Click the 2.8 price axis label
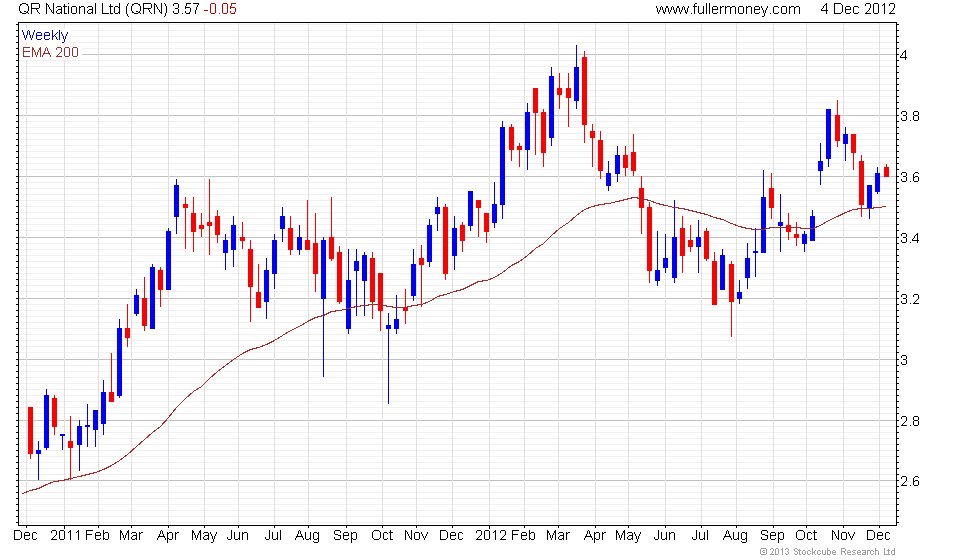Viewport: 980px width, 560px height. pyautogui.click(x=909, y=421)
